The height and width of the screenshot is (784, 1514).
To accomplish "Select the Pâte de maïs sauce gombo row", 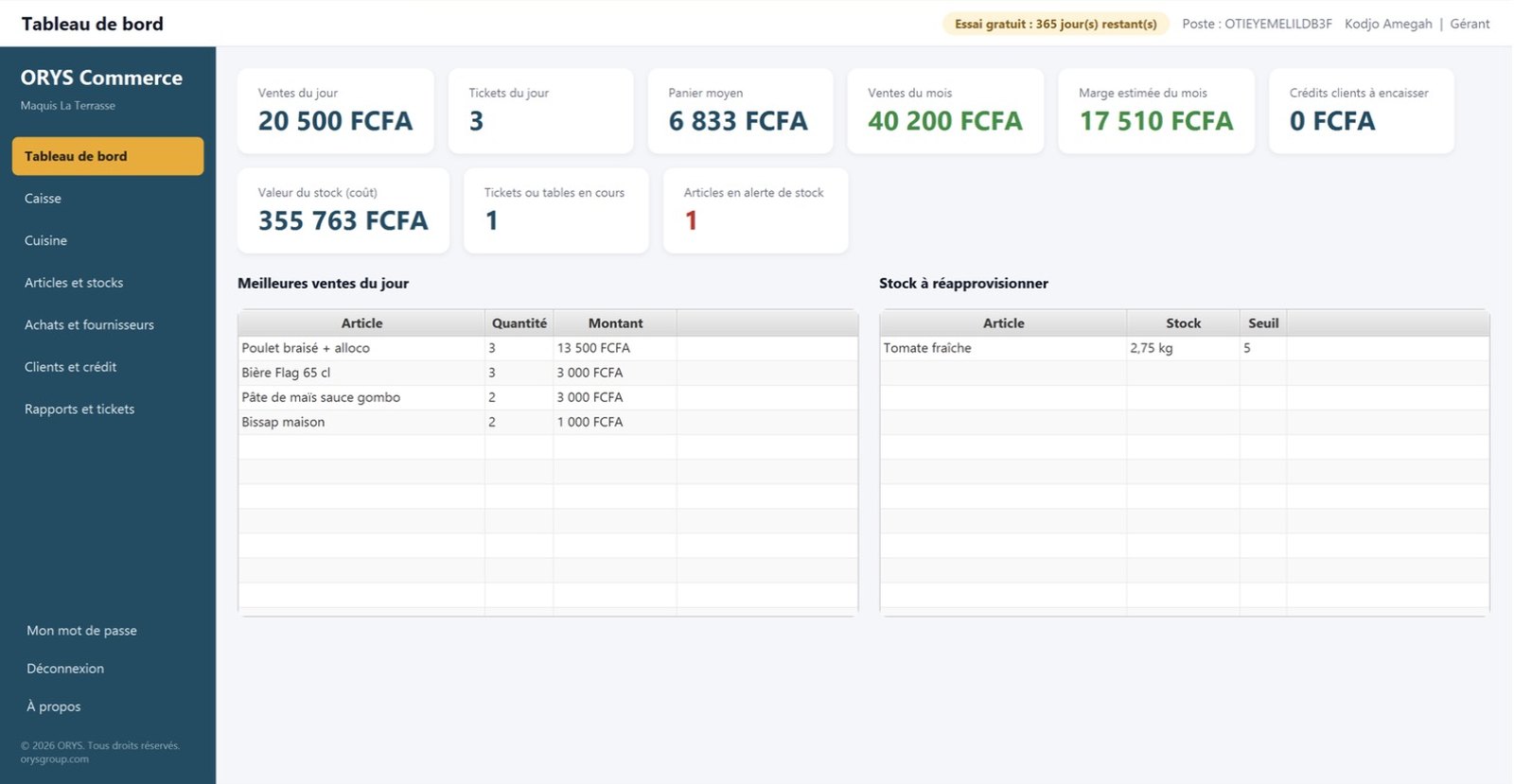I will (x=548, y=397).
